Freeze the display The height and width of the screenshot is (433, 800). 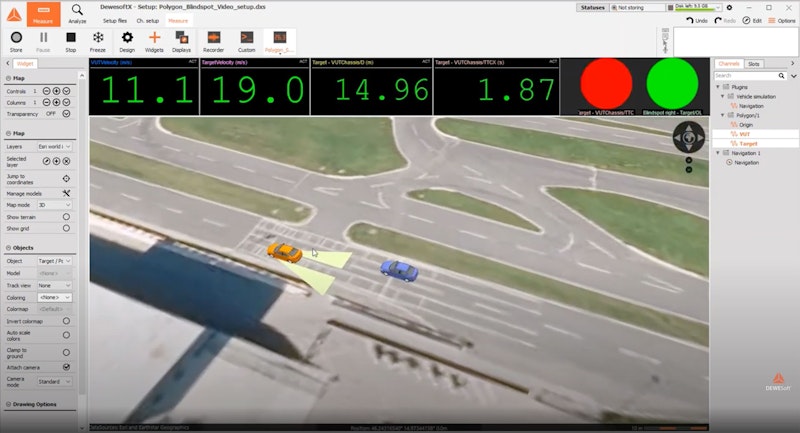point(98,42)
